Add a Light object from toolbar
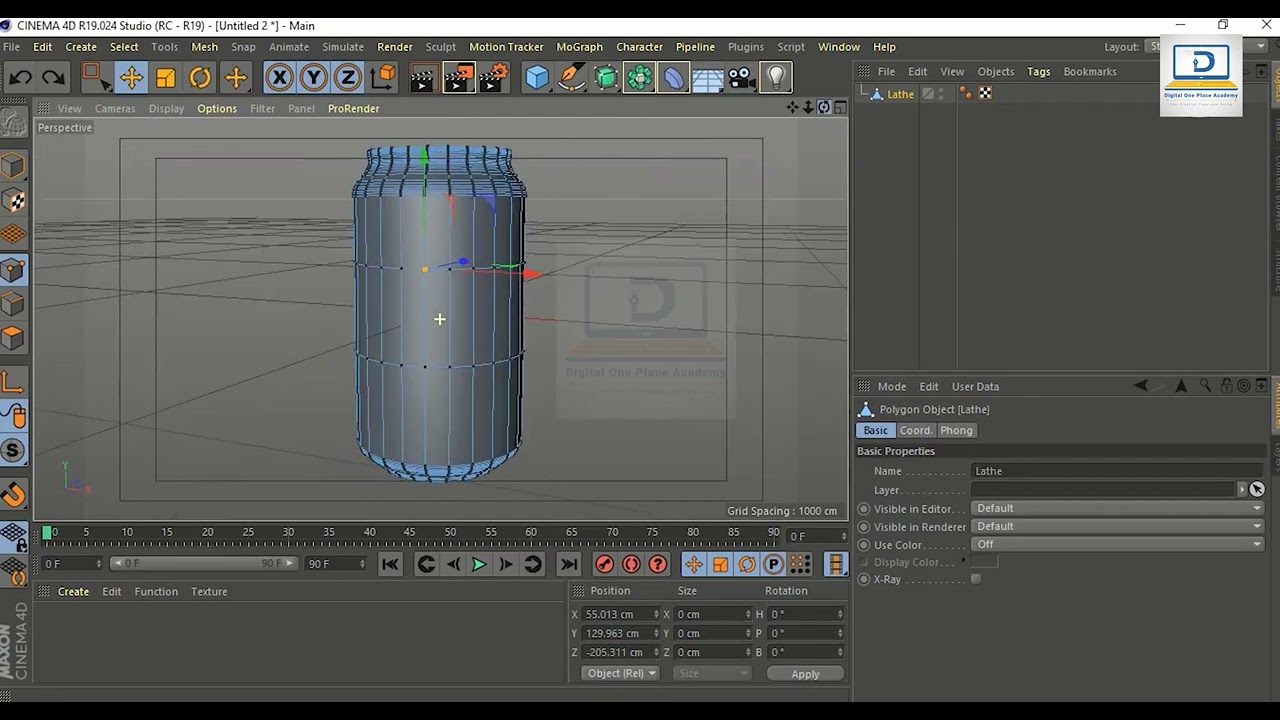The height and width of the screenshot is (720, 1280). [776, 77]
